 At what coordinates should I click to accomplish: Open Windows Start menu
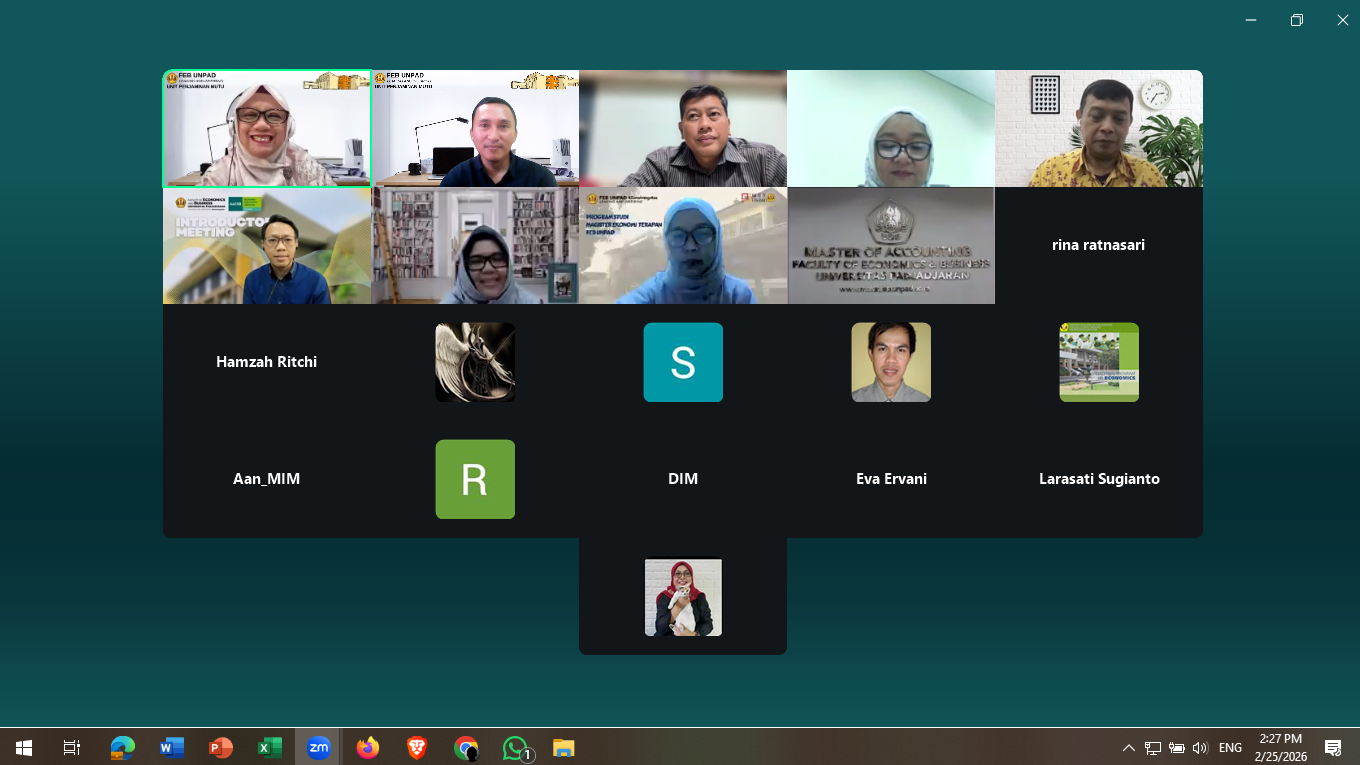[24, 747]
